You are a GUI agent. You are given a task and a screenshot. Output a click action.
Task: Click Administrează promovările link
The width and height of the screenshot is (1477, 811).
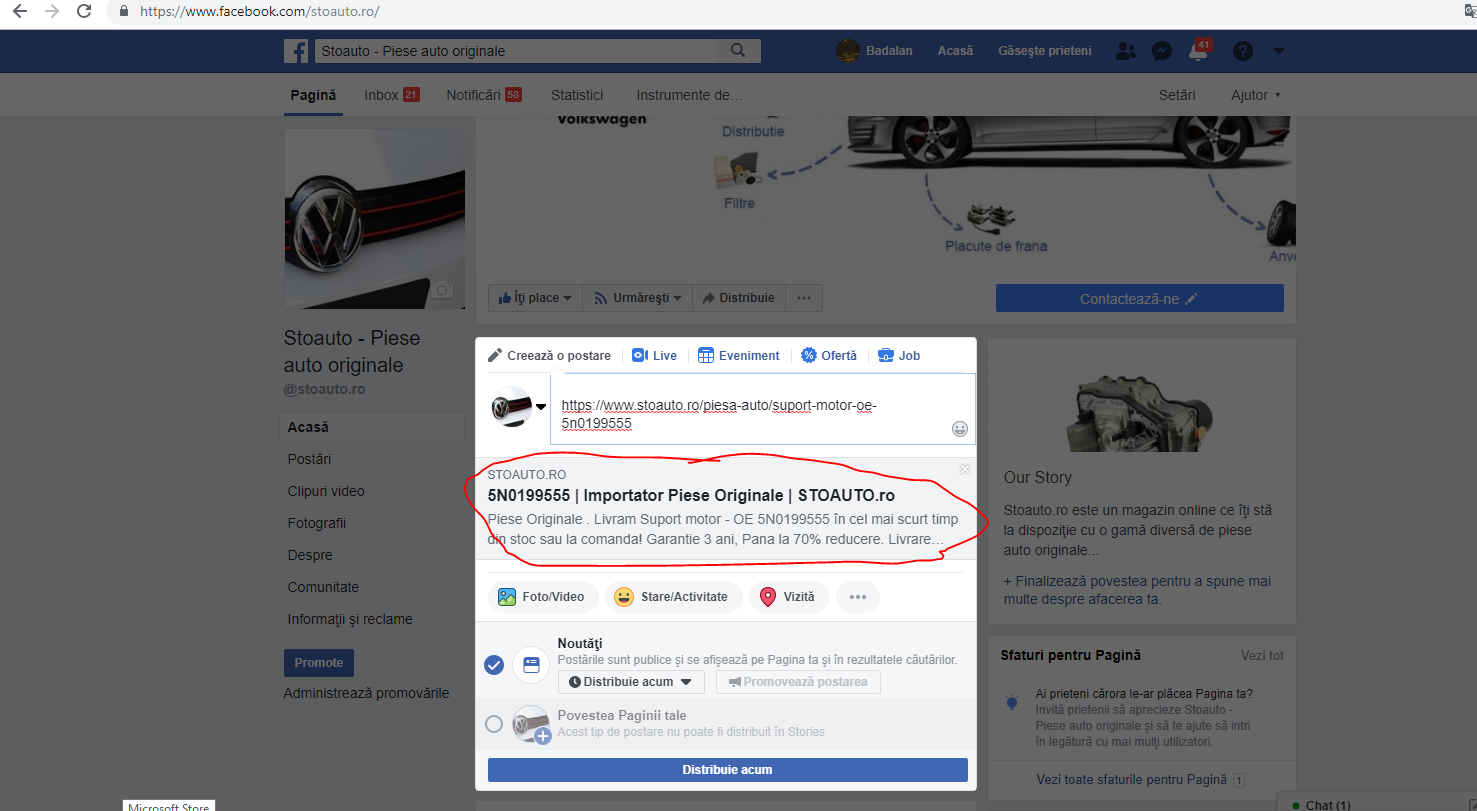coord(366,693)
